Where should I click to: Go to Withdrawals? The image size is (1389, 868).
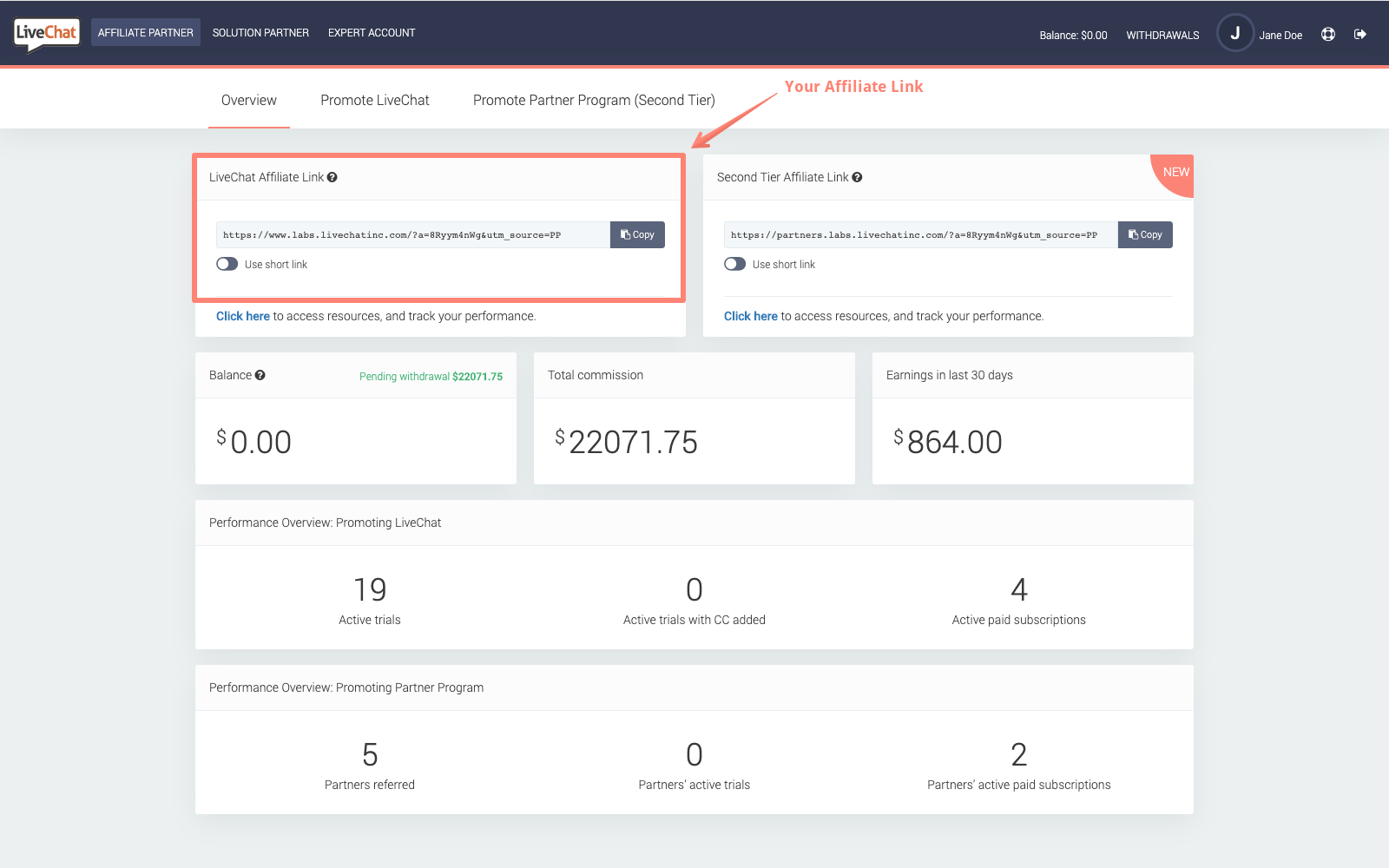tap(1162, 36)
